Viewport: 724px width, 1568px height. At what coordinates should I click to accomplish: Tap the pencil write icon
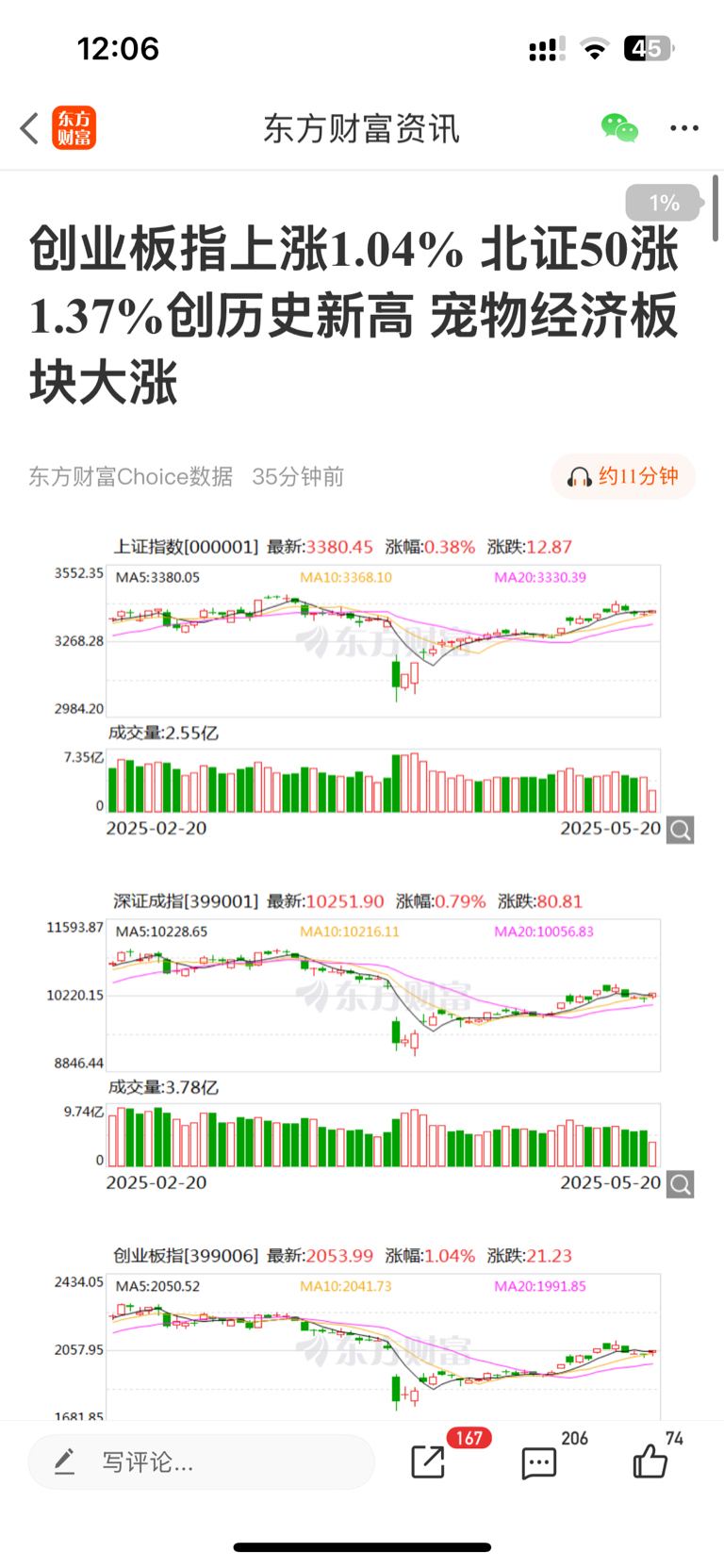pyautogui.click(x=64, y=1462)
